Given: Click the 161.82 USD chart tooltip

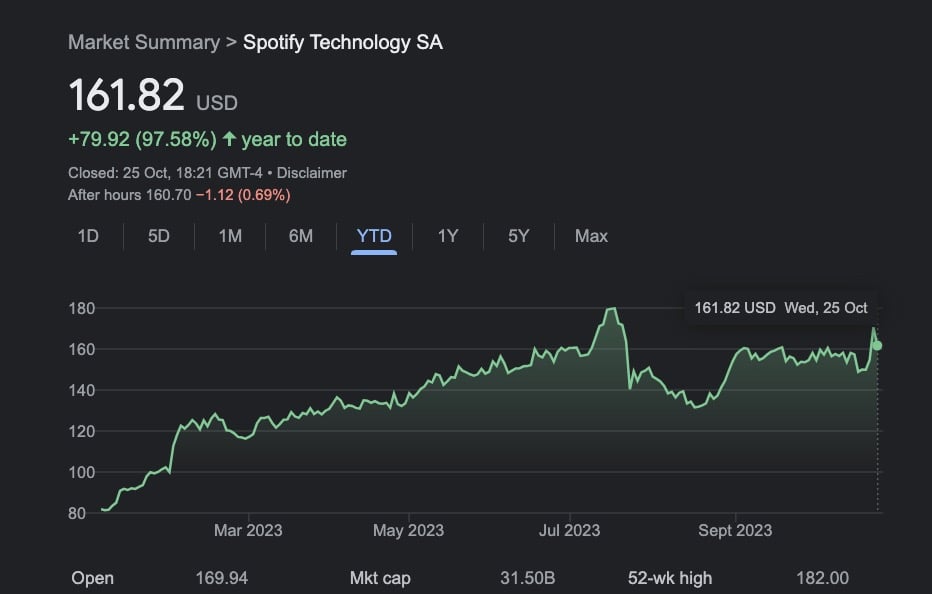Looking at the screenshot, I should tap(781, 308).
